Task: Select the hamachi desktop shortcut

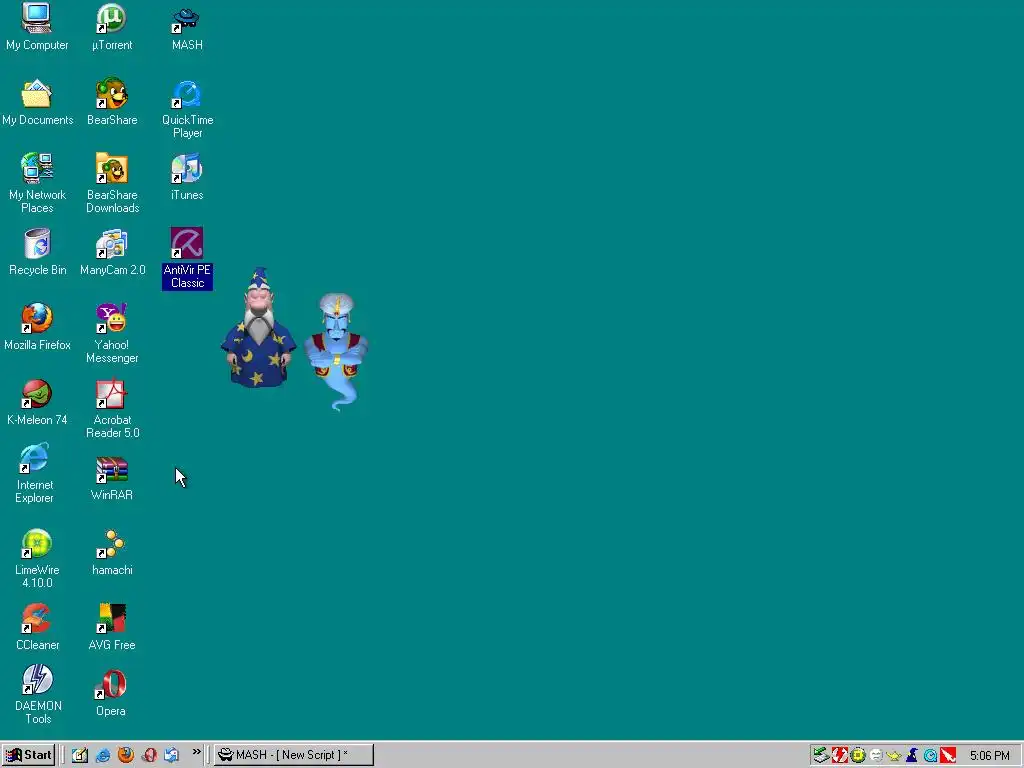Action: [x=112, y=552]
